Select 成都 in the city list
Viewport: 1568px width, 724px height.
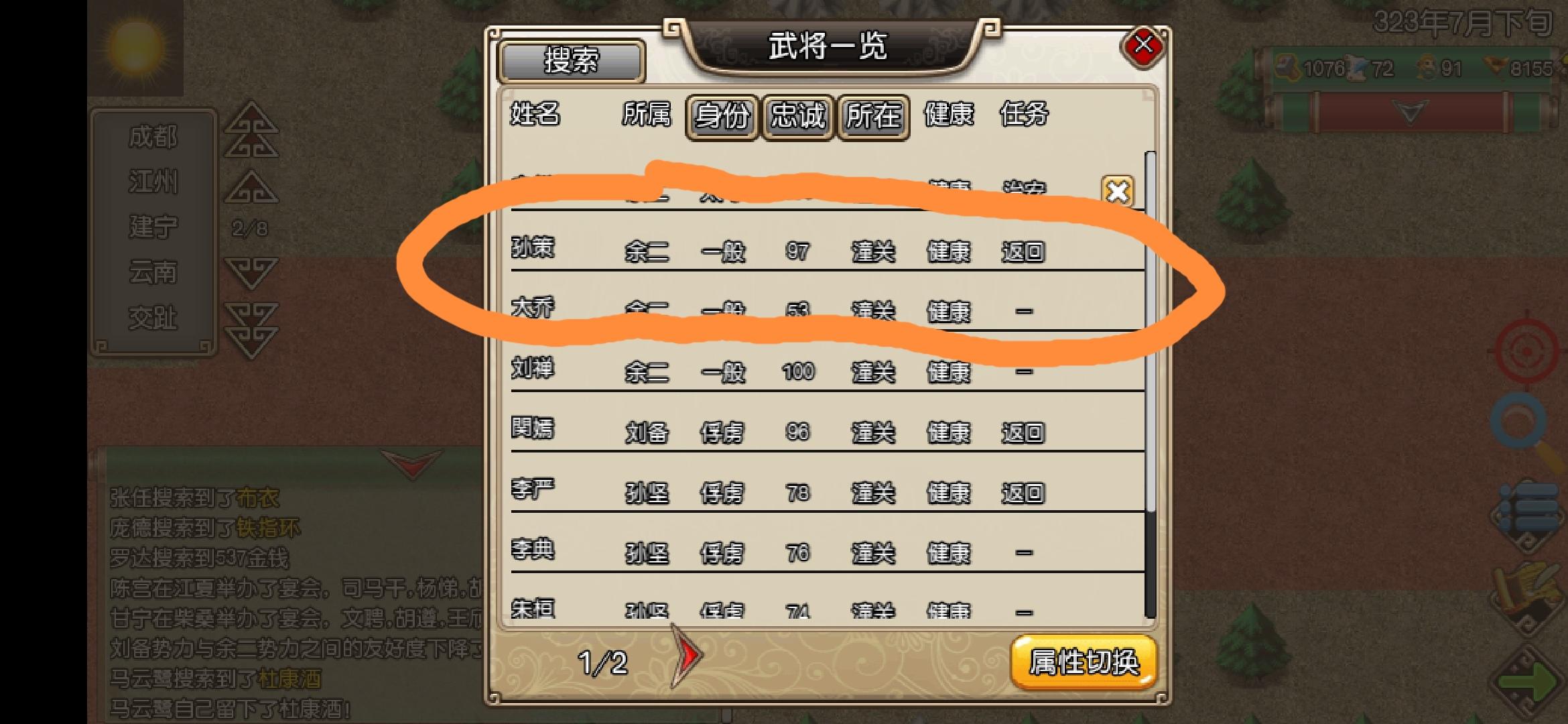(153, 137)
